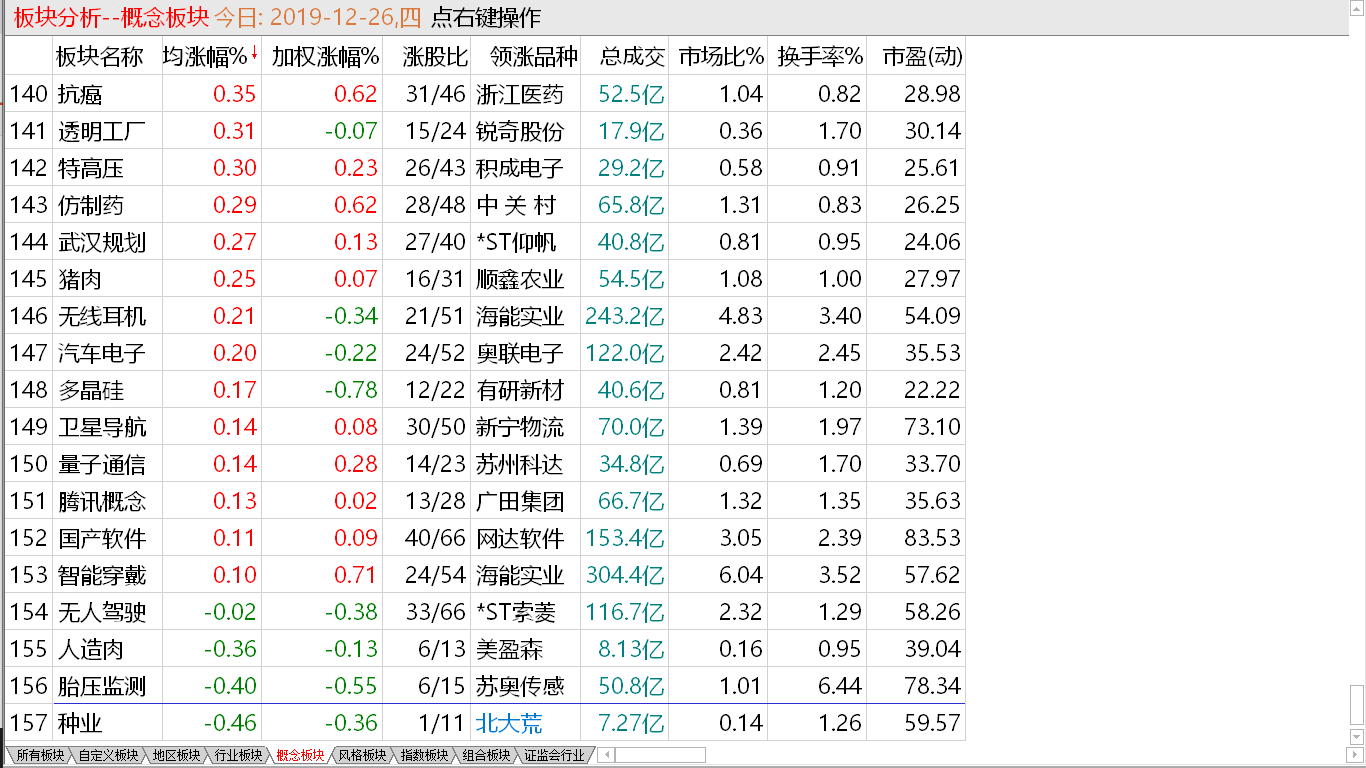The width and height of the screenshot is (1366, 768).
Task: Click total turnover value 304.4亿
Action: (625, 575)
